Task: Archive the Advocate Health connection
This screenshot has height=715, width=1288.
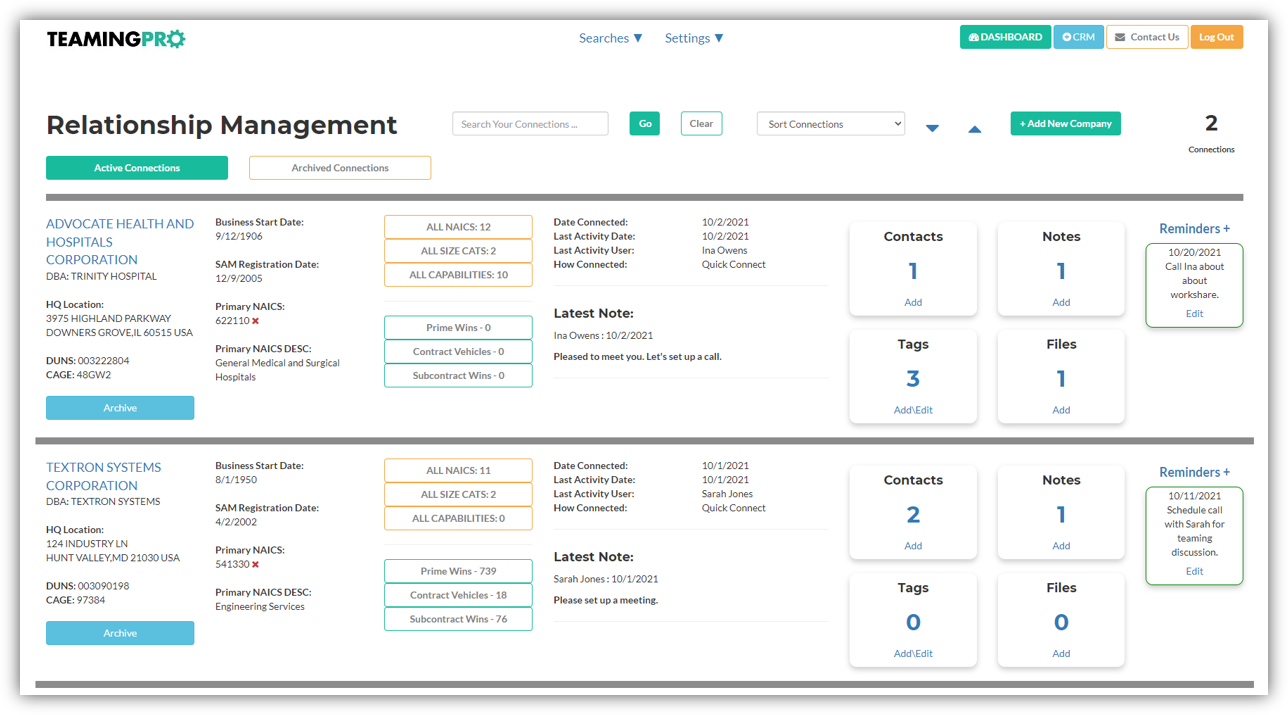Action: [x=120, y=408]
